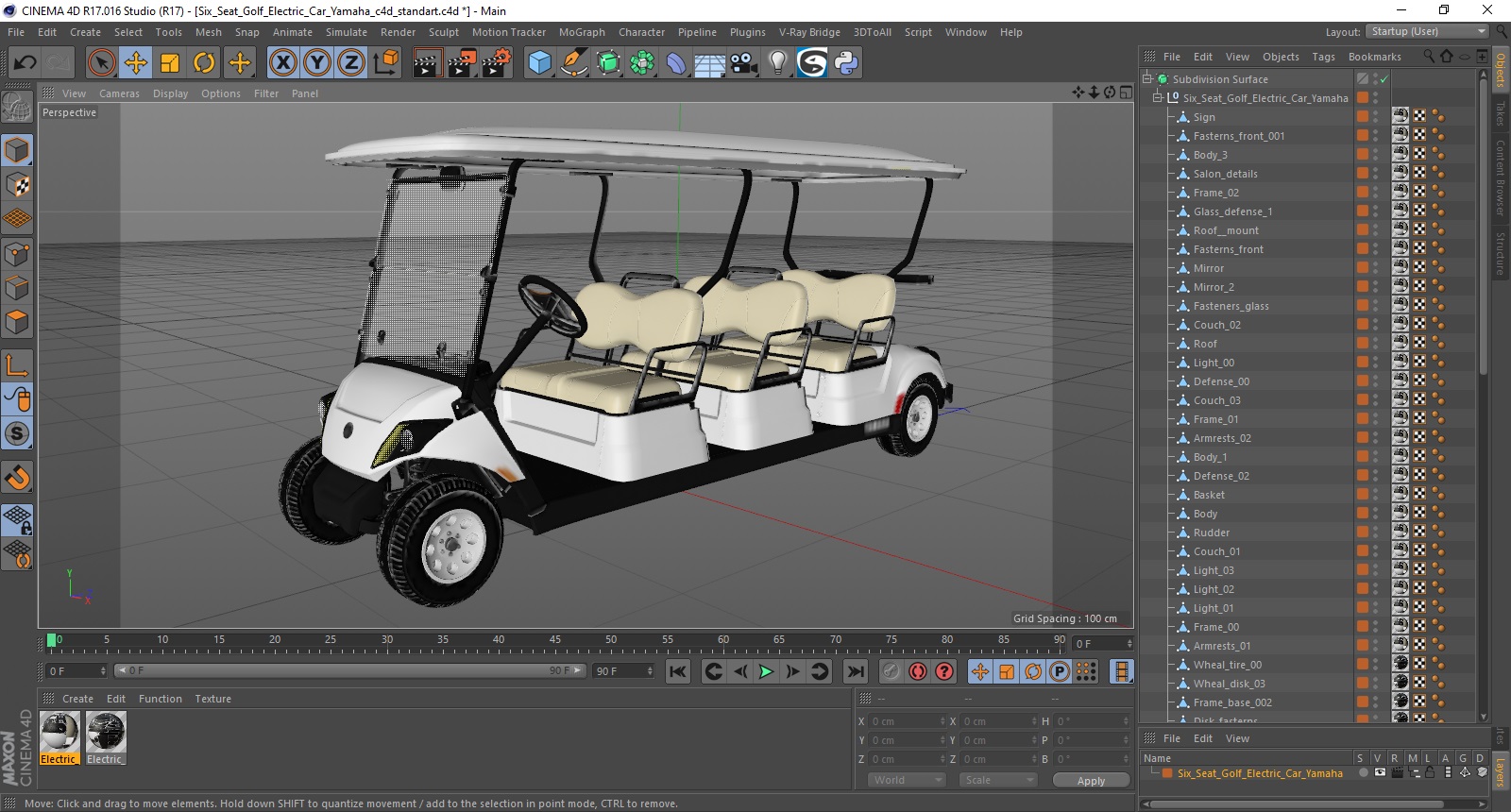Open the Layout dropdown Startup (User)

click(x=1428, y=31)
